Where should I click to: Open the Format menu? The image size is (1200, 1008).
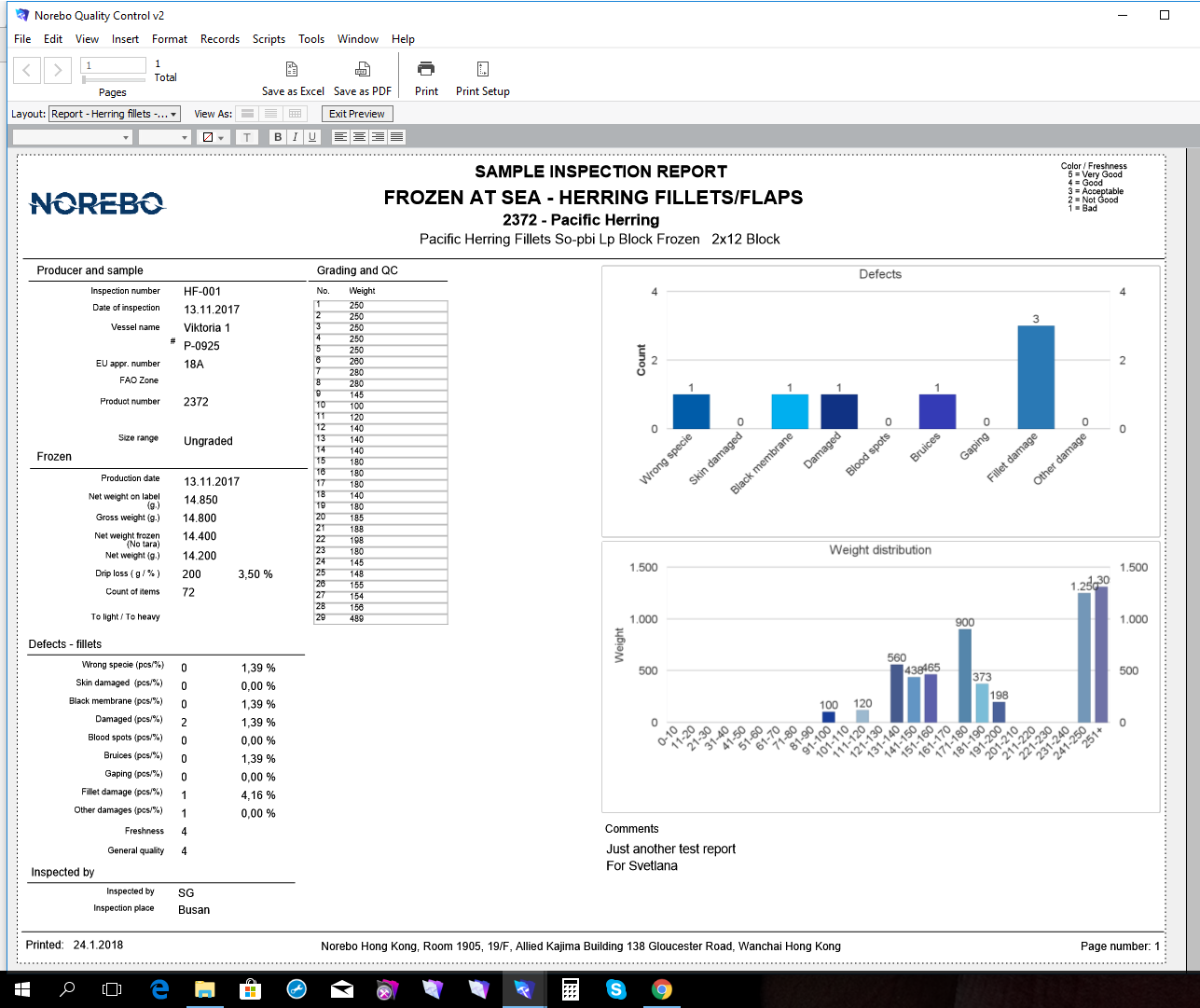pyautogui.click(x=170, y=39)
